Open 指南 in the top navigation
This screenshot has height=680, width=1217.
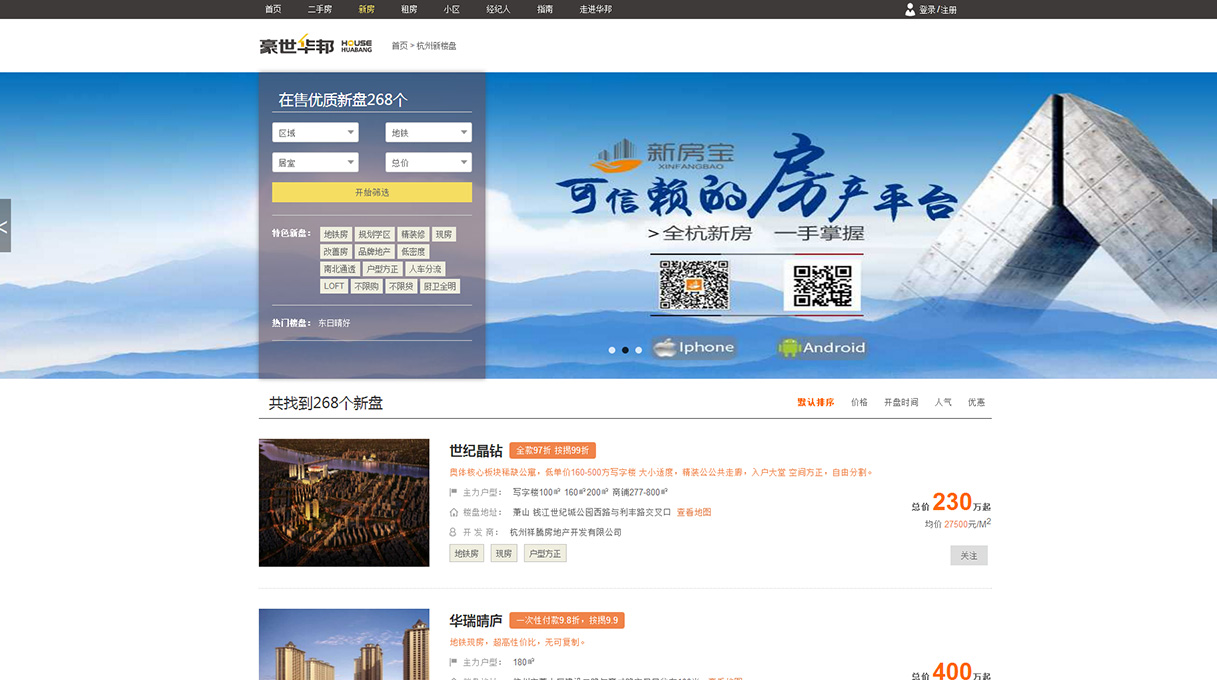coord(545,9)
